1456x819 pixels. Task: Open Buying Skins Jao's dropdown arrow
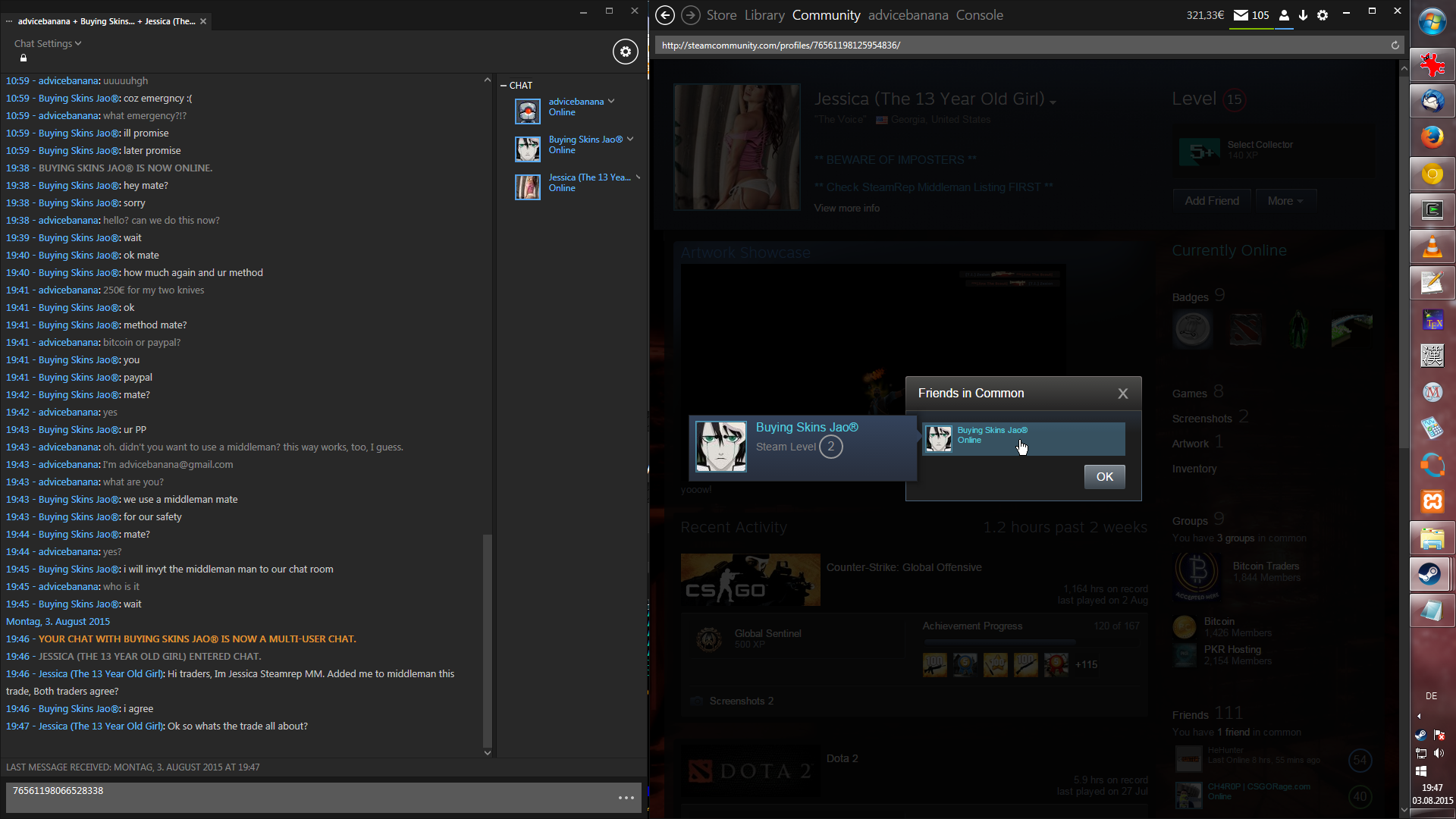click(630, 140)
